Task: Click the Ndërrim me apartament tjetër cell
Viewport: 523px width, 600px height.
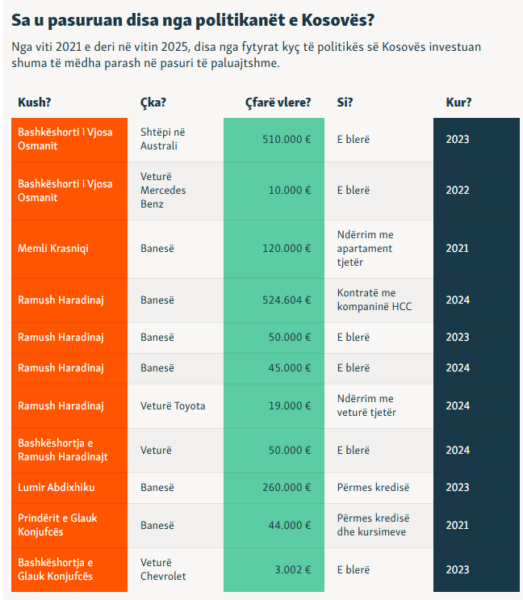Action: click(x=379, y=249)
